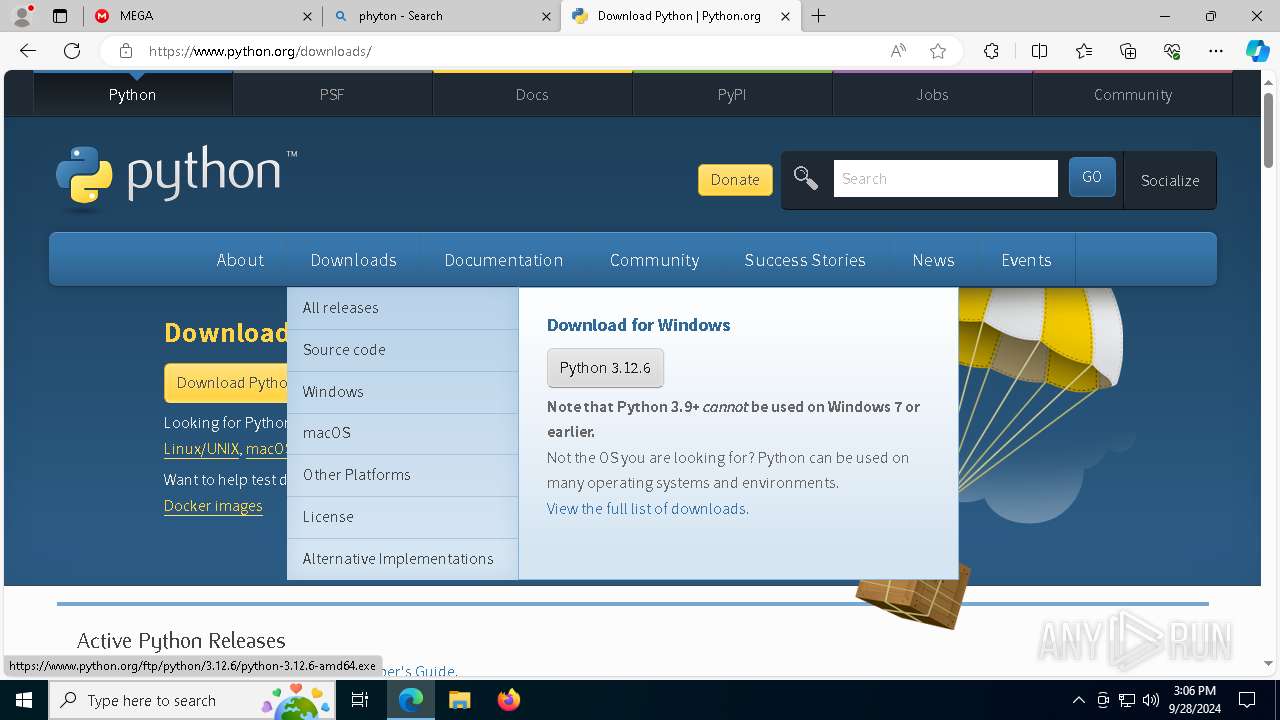The width and height of the screenshot is (1280, 720).
Task: Choose Windows from Downloads menu
Action: pos(402,392)
